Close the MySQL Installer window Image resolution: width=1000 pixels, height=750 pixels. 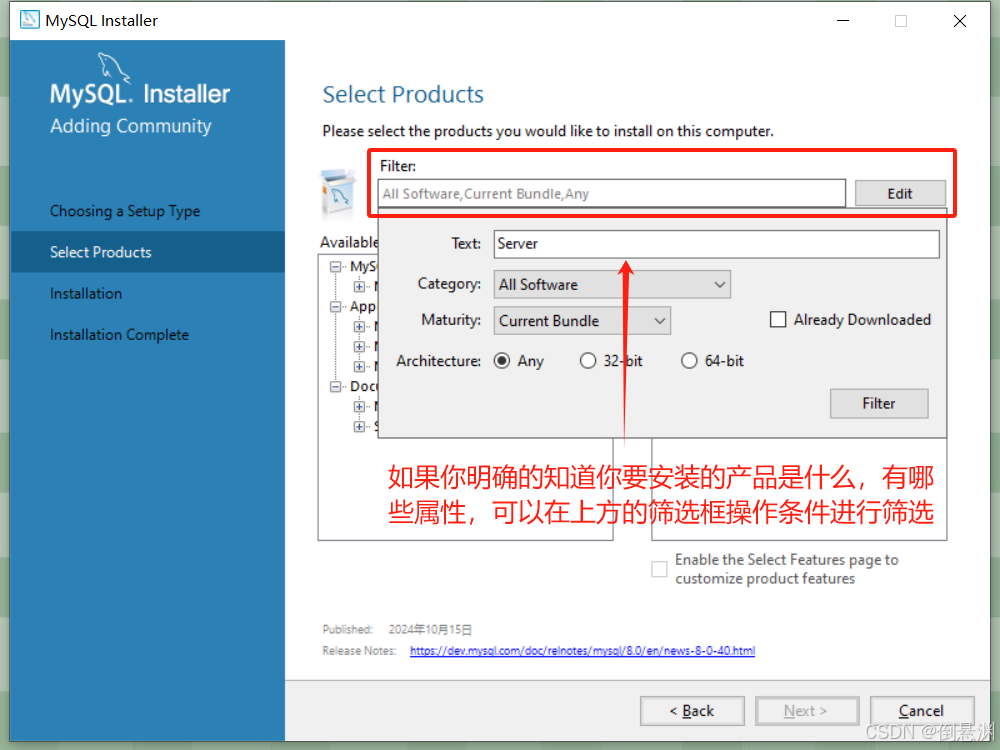click(959, 21)
